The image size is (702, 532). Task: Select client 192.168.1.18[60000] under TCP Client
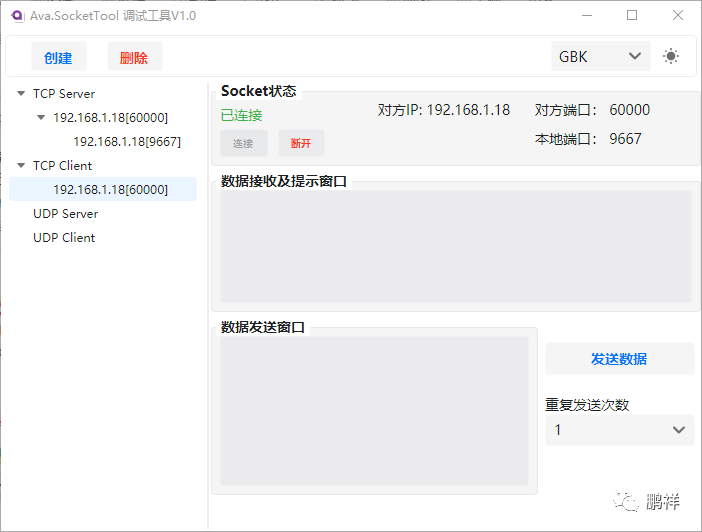(103, 189)
